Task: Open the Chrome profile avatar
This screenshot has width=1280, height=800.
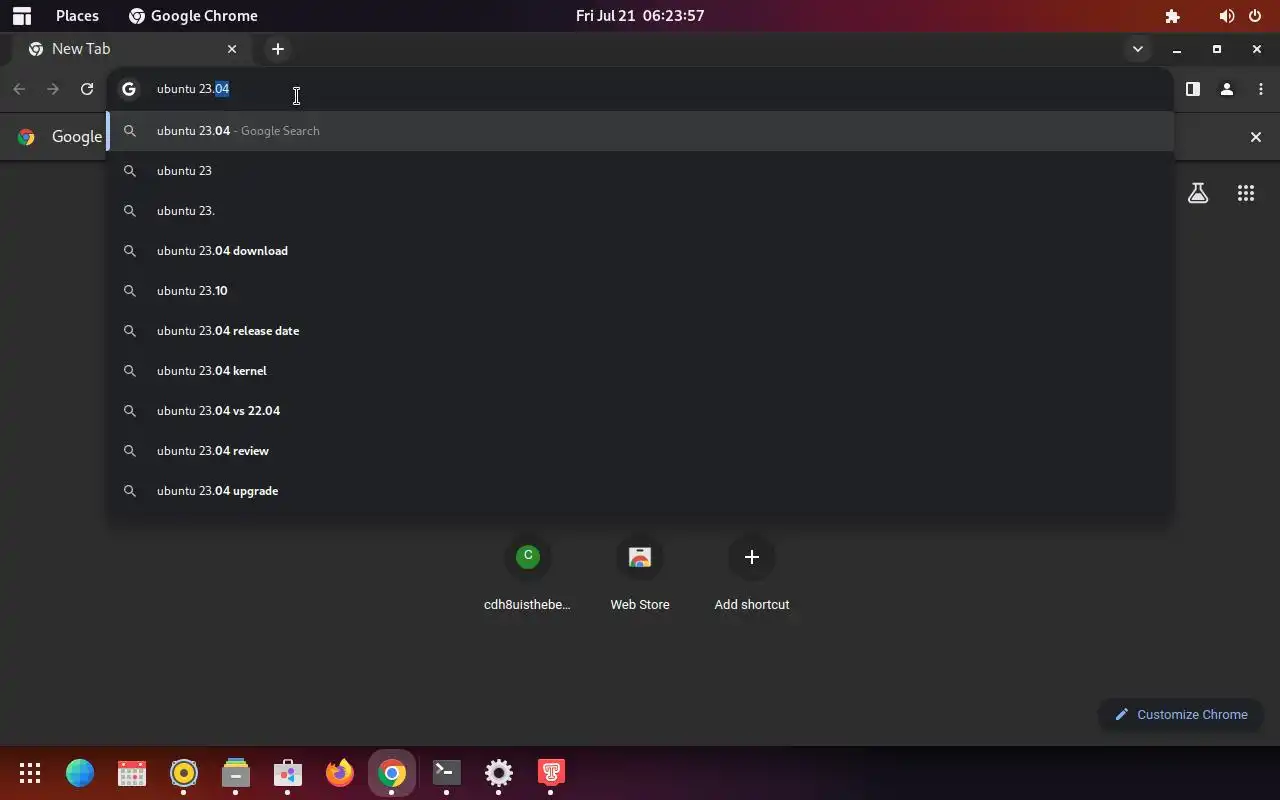Action: 1226,89
